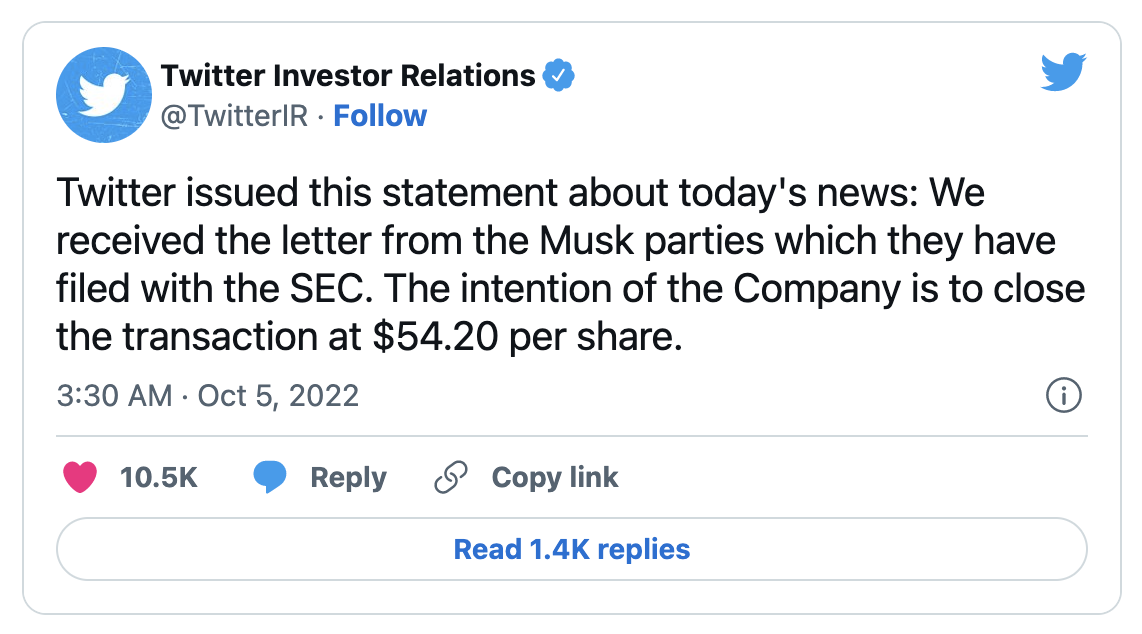Viewport: 1142px width, 634px height.
Task: Click the $54.20 price in the tweet
Action: click(435, 337)
